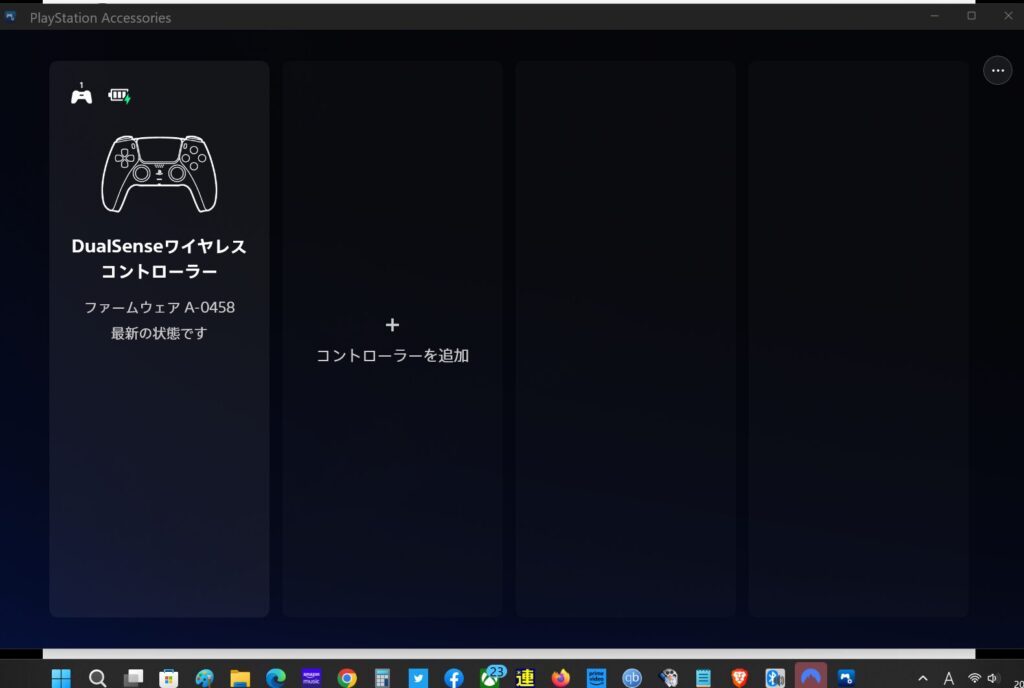
Task: Open taskbar Search
Action: coord(97,678)
